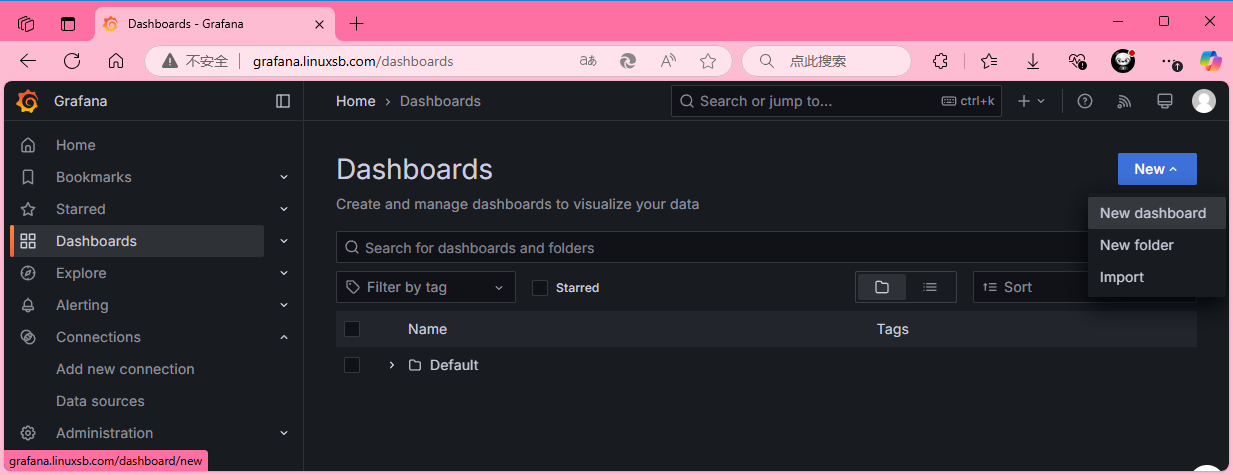Open the browser favorites list icon

pyautogui.click(x=989, y=61)
